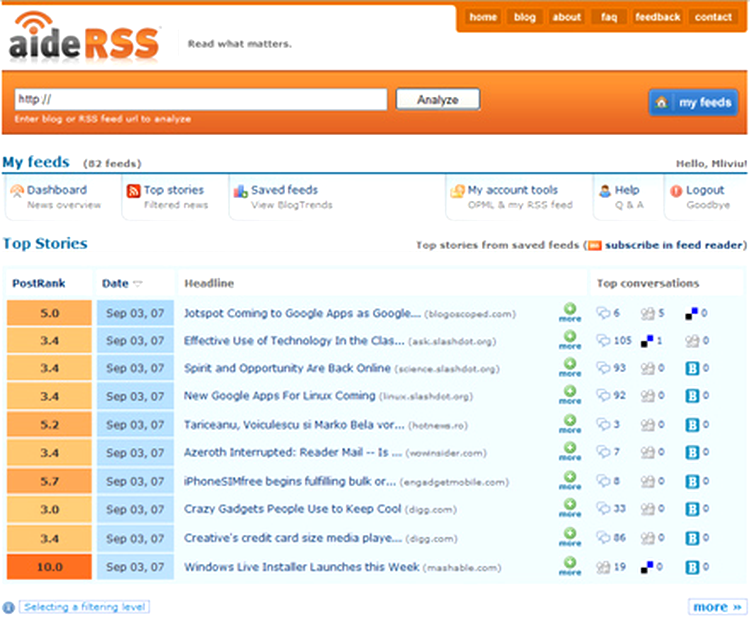Viewport: 750px width, 624px height.
Task: Open iPhoneSIMfree begins fulfilling bulk headline
Action: point(290,481)
